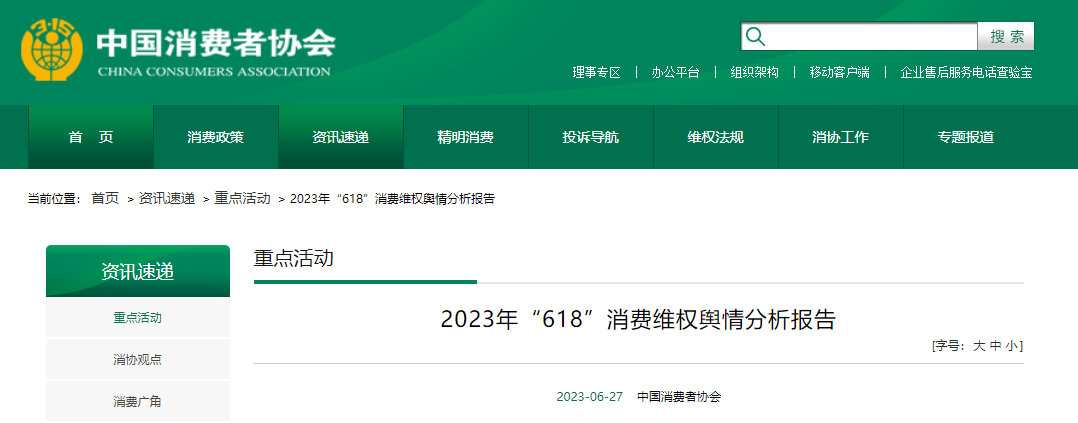Click the 中国消费者协会 header title text
1078x423 pixels.
pyautogui.click(x=215, y=43)
